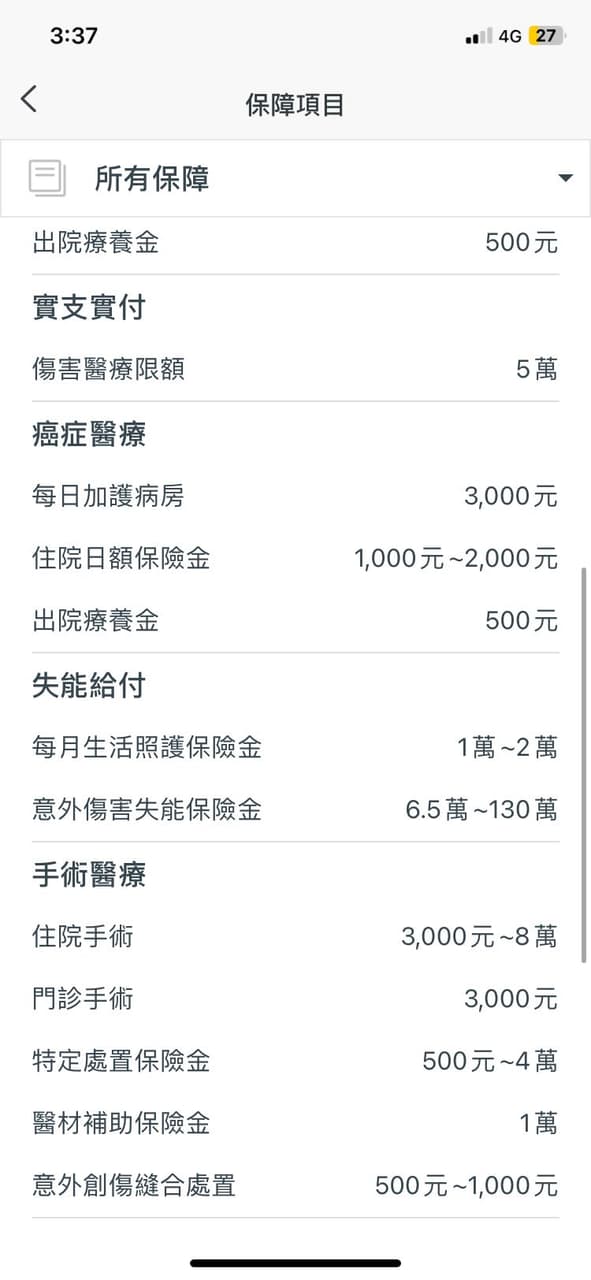
Task: Expand the 所有保障 category selector
Action: [x=295, y=179]
